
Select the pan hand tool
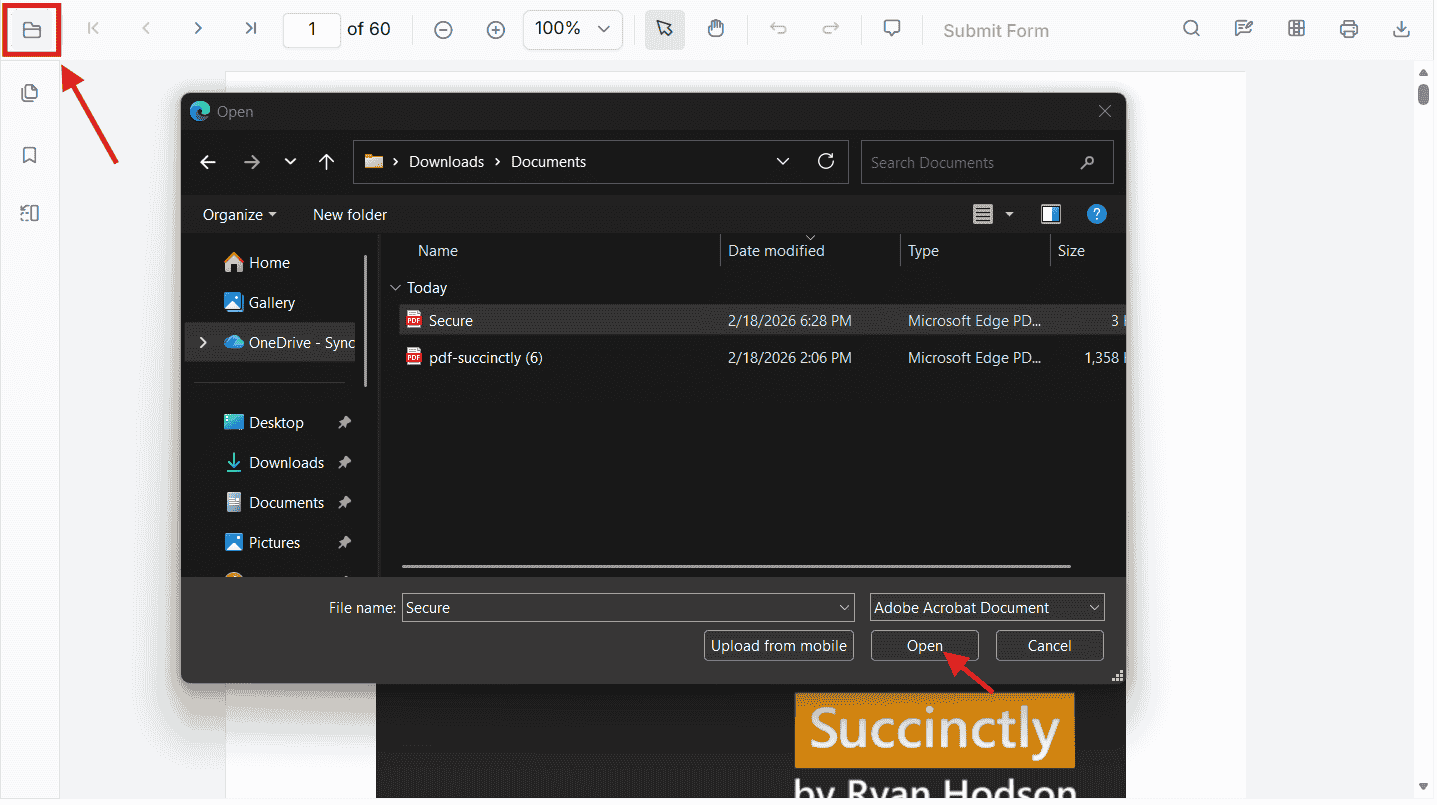coord(716,29)
